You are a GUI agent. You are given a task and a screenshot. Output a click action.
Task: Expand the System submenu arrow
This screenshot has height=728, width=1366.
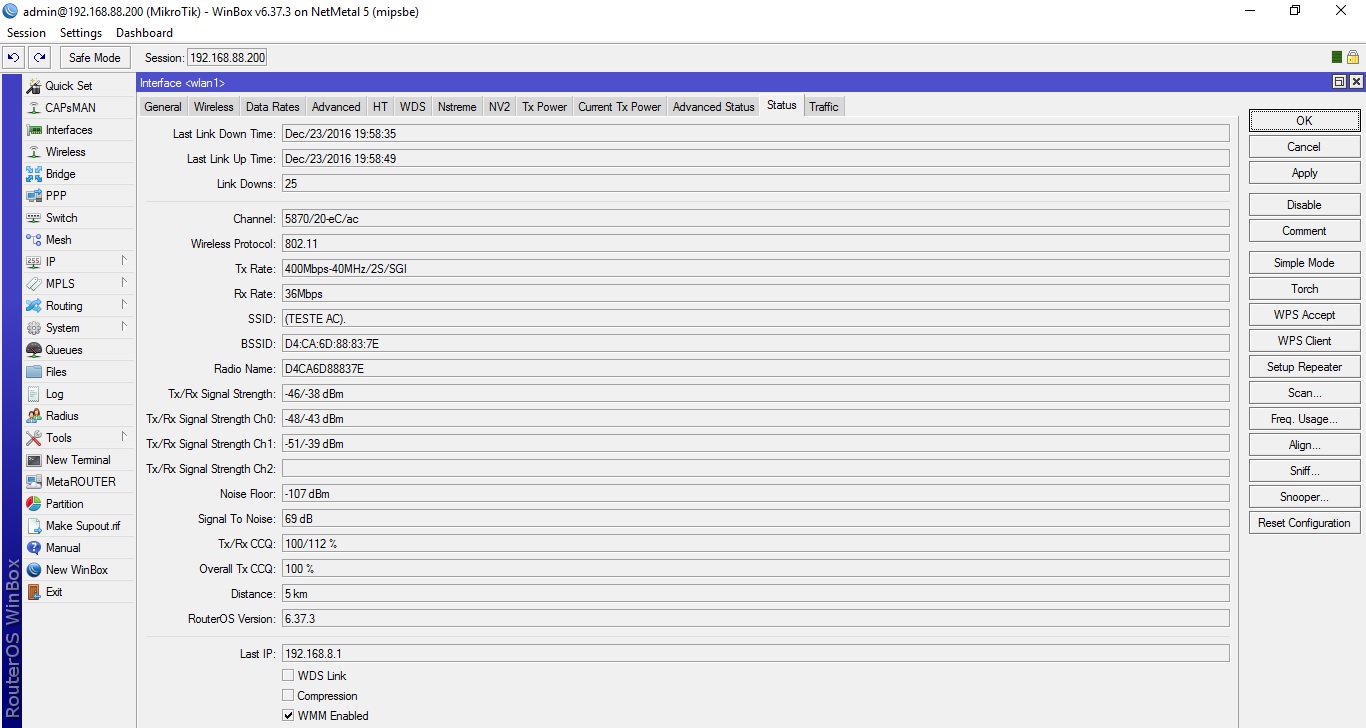[x=124, y=327]
